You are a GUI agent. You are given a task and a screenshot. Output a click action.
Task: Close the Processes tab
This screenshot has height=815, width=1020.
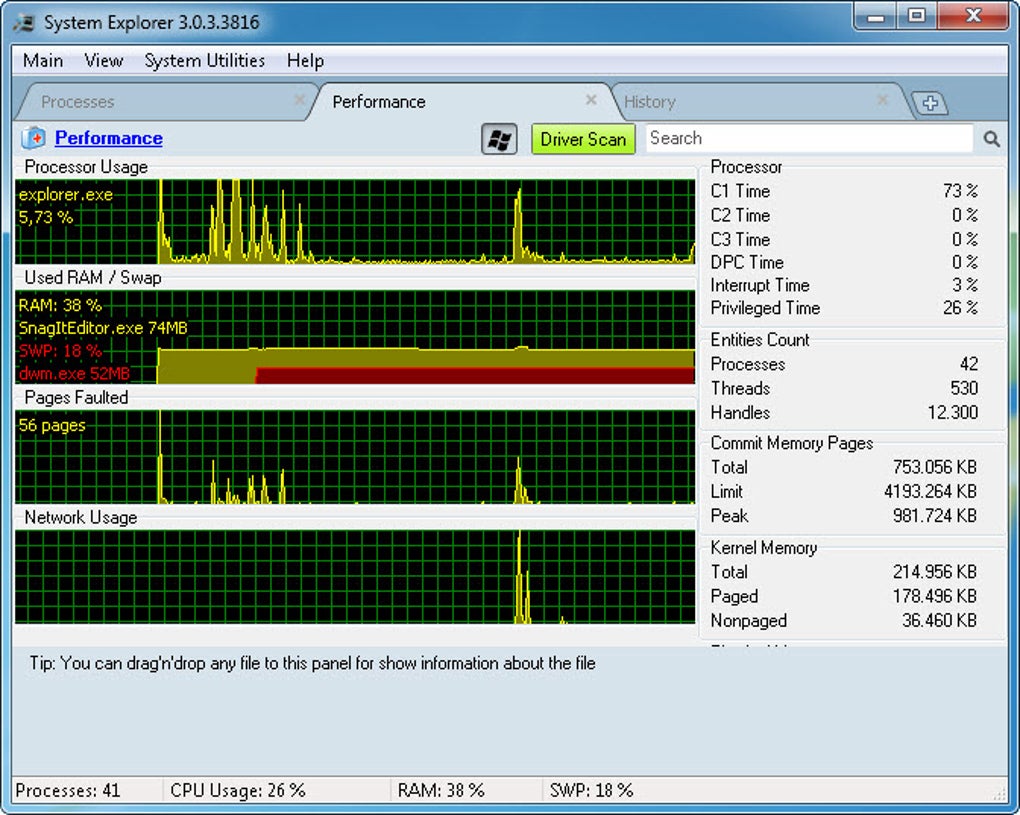click(299, 100)
